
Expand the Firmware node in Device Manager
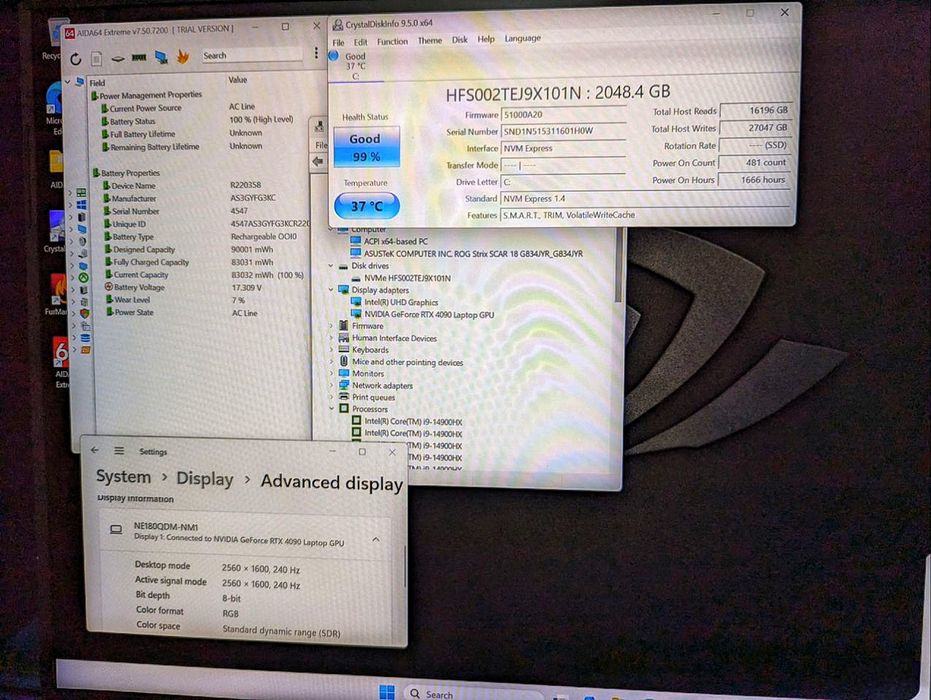(331, 326)
